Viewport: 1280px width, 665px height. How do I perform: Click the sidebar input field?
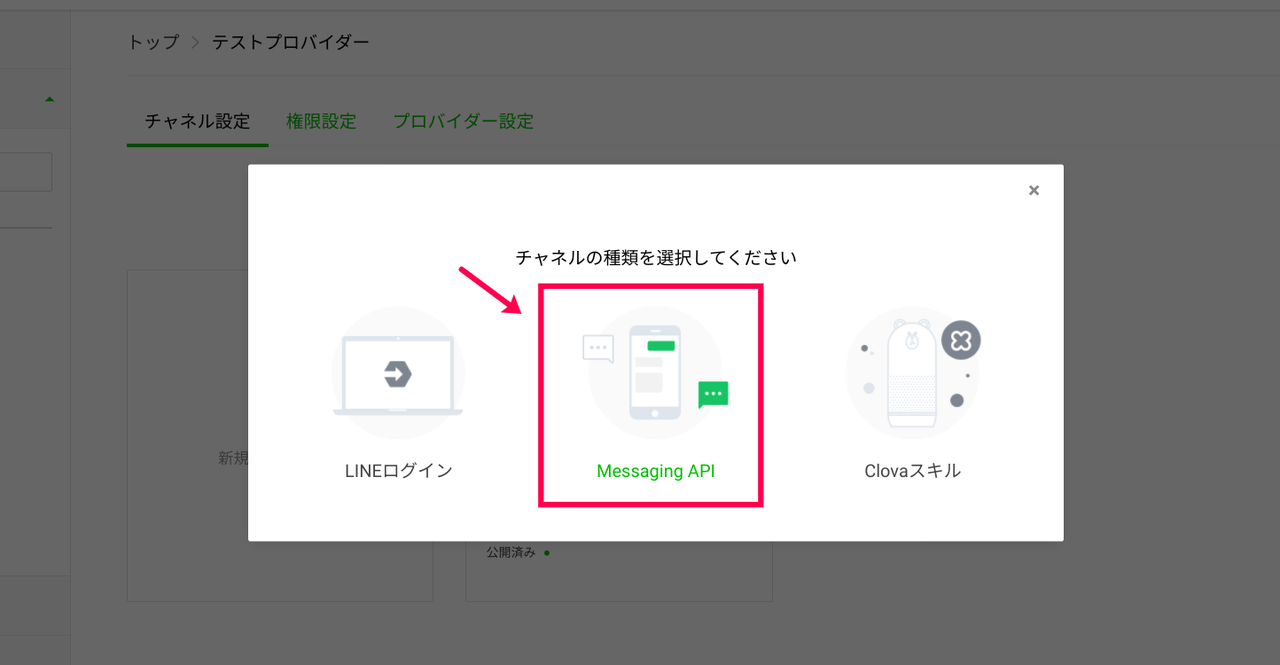[x=26, y=172]
